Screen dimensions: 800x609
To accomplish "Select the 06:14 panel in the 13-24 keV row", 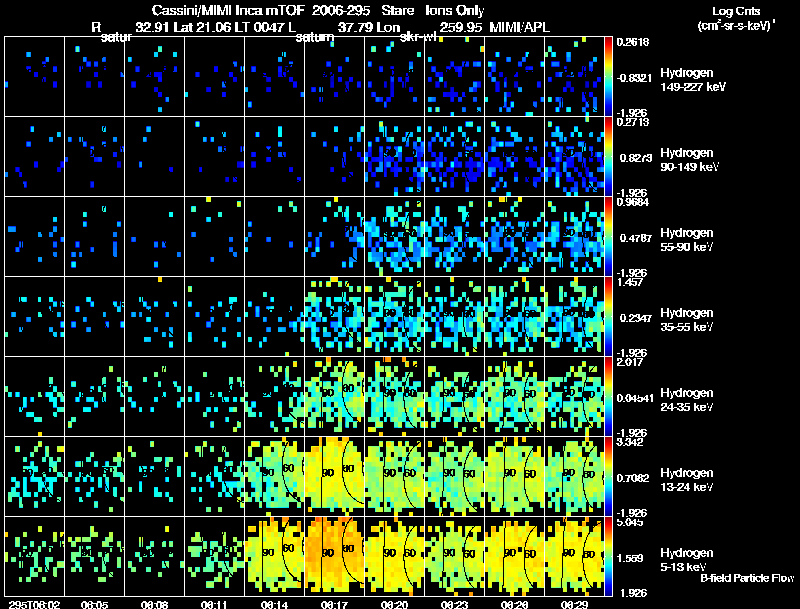I will [x=274, y=476].
